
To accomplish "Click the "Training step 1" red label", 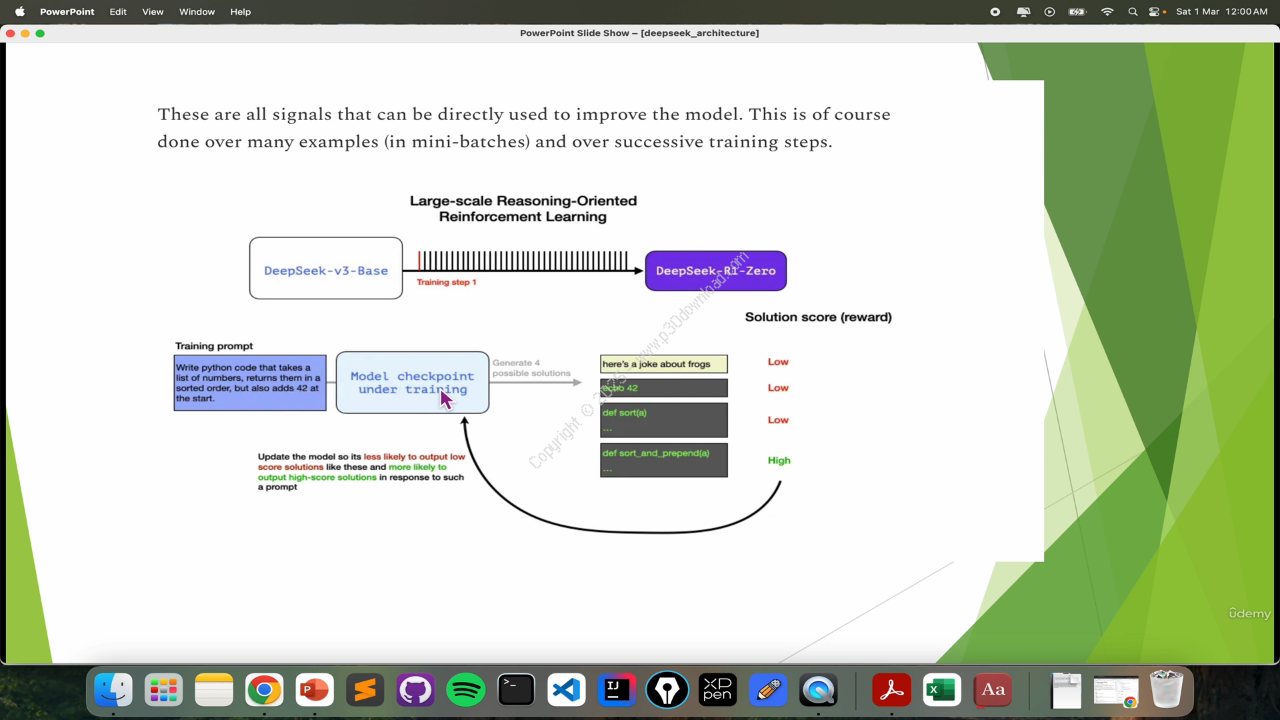I will (446, 282).
